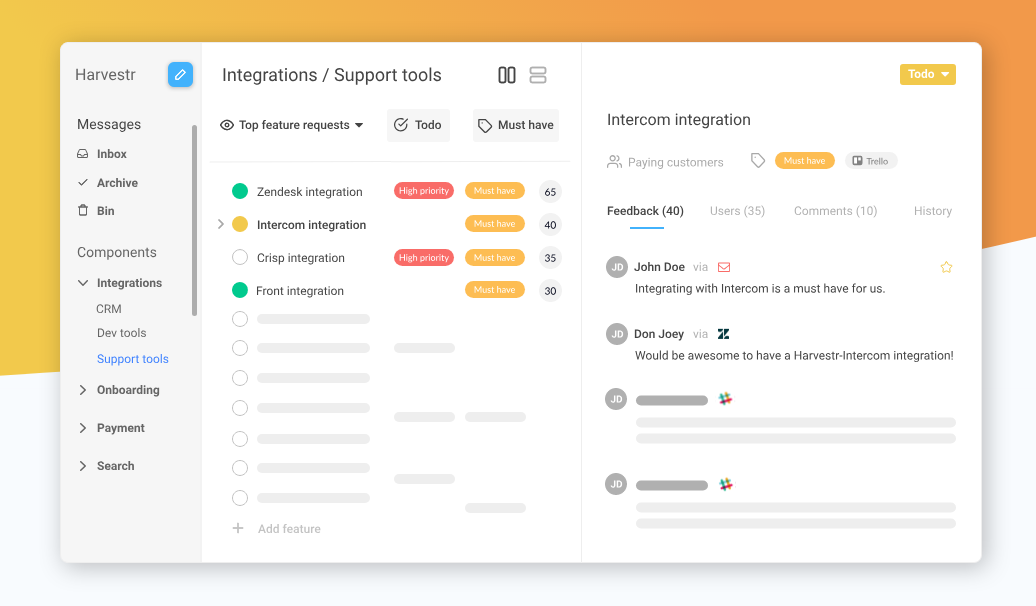The width and height of the screenshot is (1036, 606).
Task: Click the Trello chip
Action: [x=871, y=161]
